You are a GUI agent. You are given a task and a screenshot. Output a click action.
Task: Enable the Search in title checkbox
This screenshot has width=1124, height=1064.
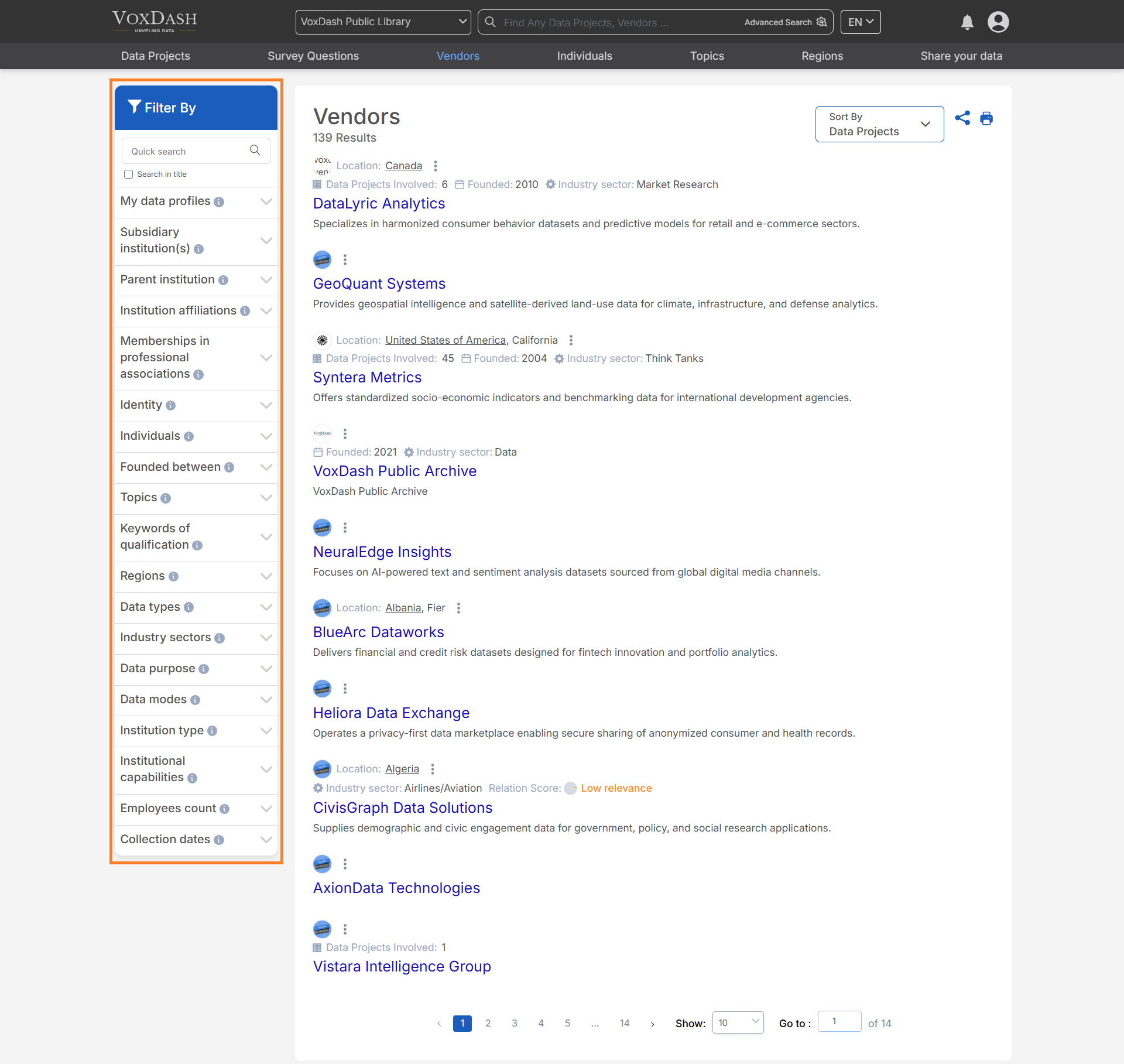pyautogui.click(x=129, y=175)
